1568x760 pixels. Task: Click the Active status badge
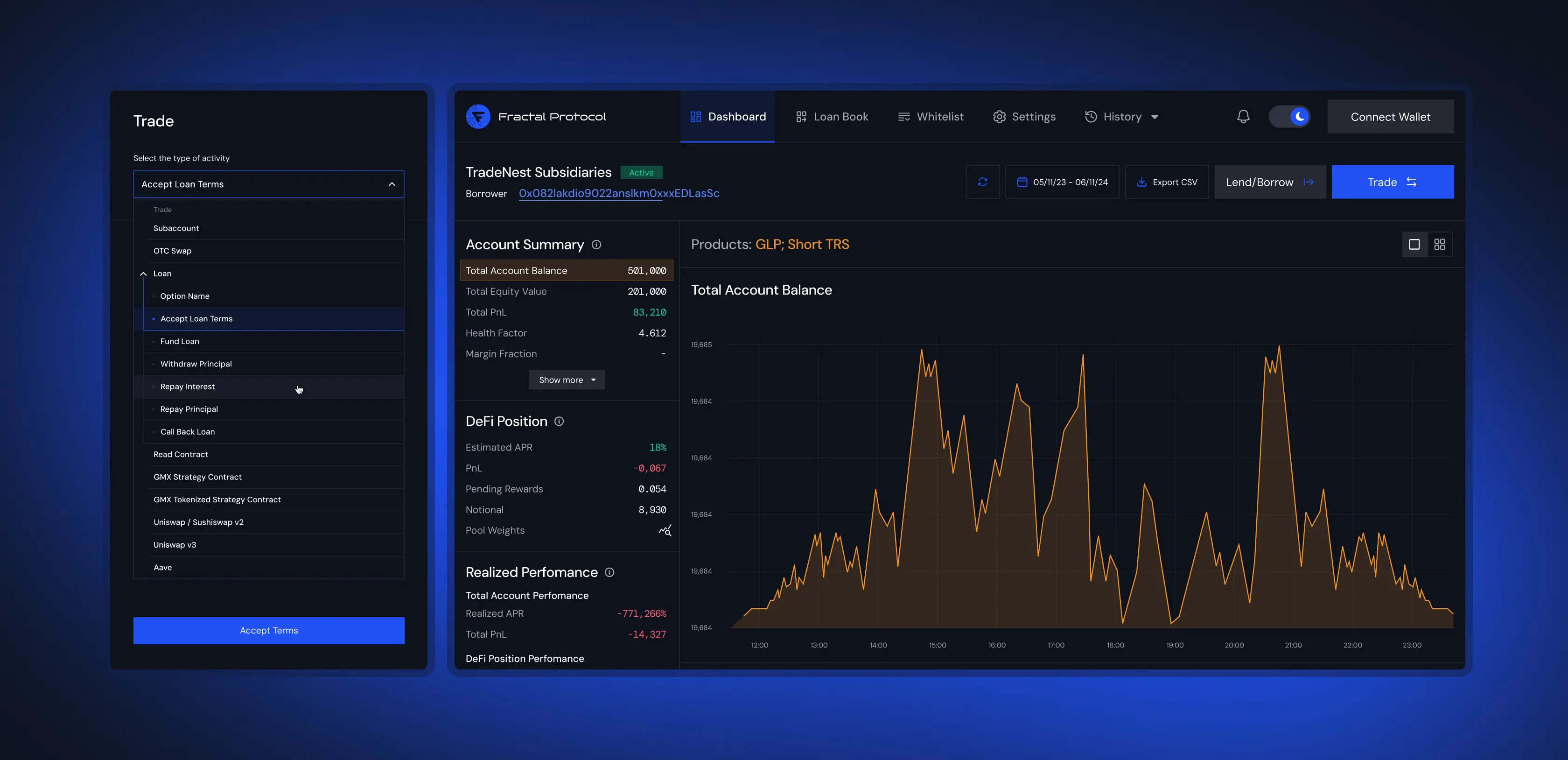pos(642,172)
